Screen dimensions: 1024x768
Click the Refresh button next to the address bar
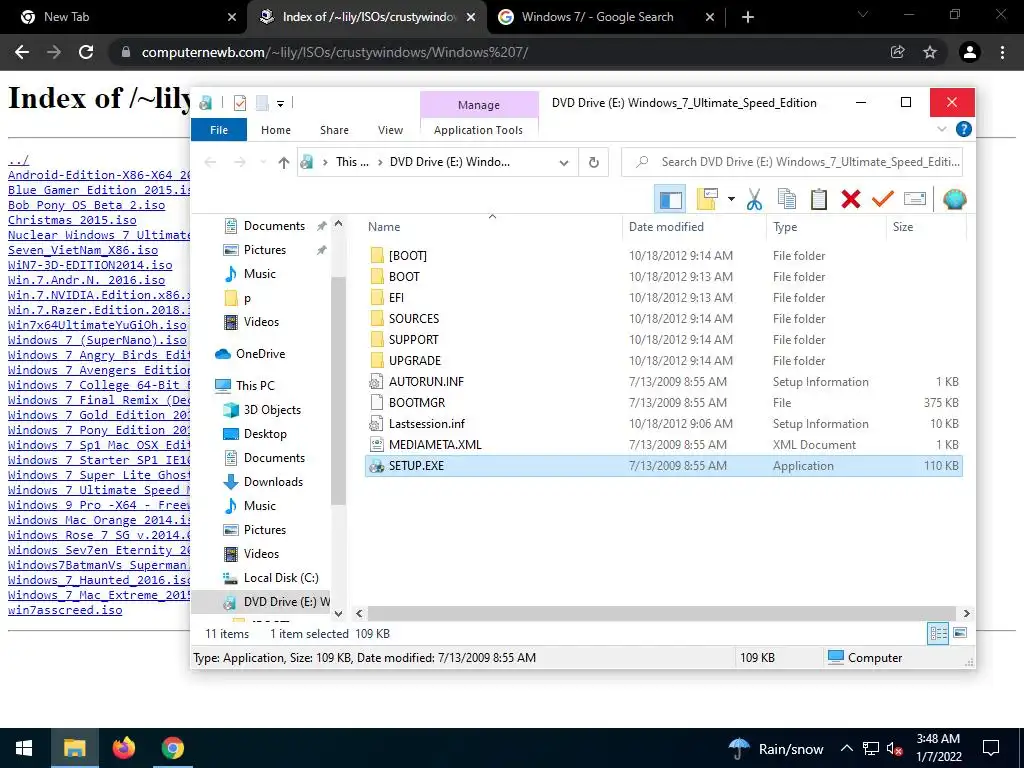pos(594,162)
